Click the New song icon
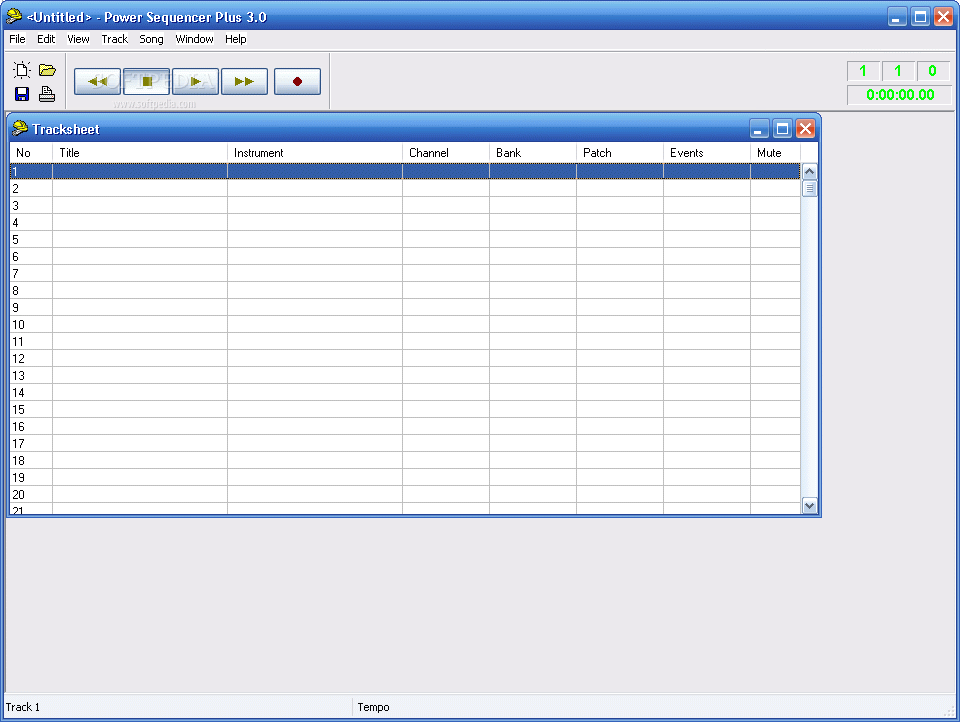The image size is (960, 722). (22, 70)
